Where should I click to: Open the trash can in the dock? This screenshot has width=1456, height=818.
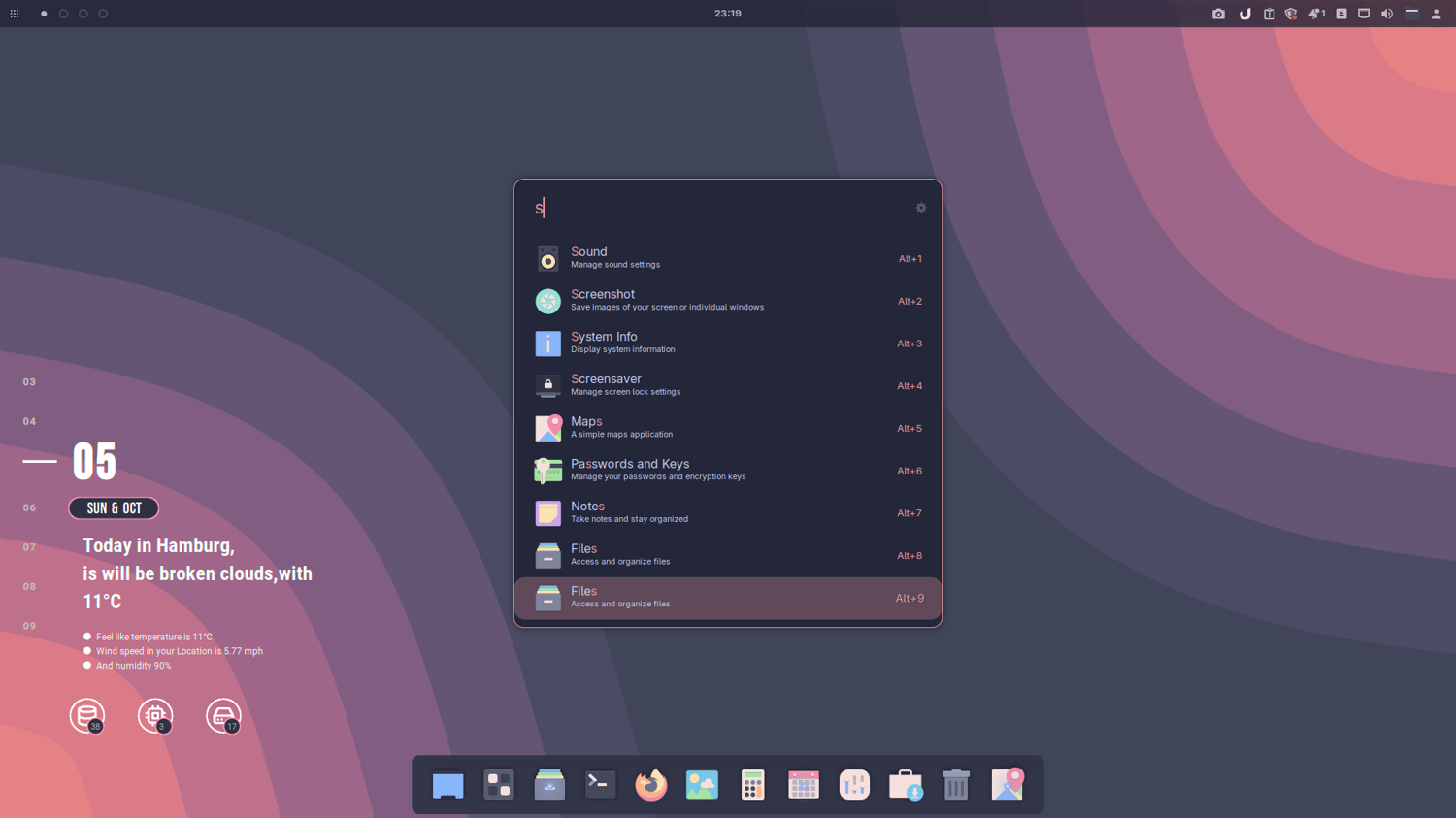tap(956, 785)
